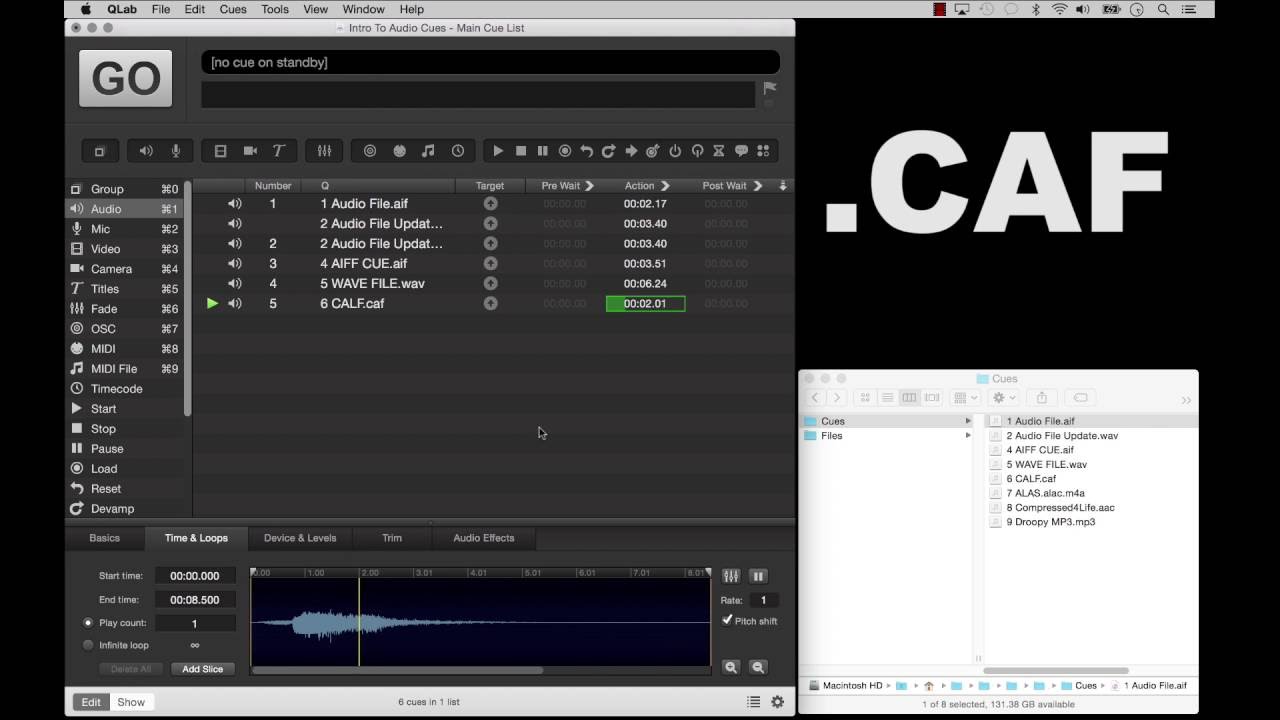The height and width of the screenshot is (720, 1280).
Task: Click the Rate value field
Action: tap(763, 600)
